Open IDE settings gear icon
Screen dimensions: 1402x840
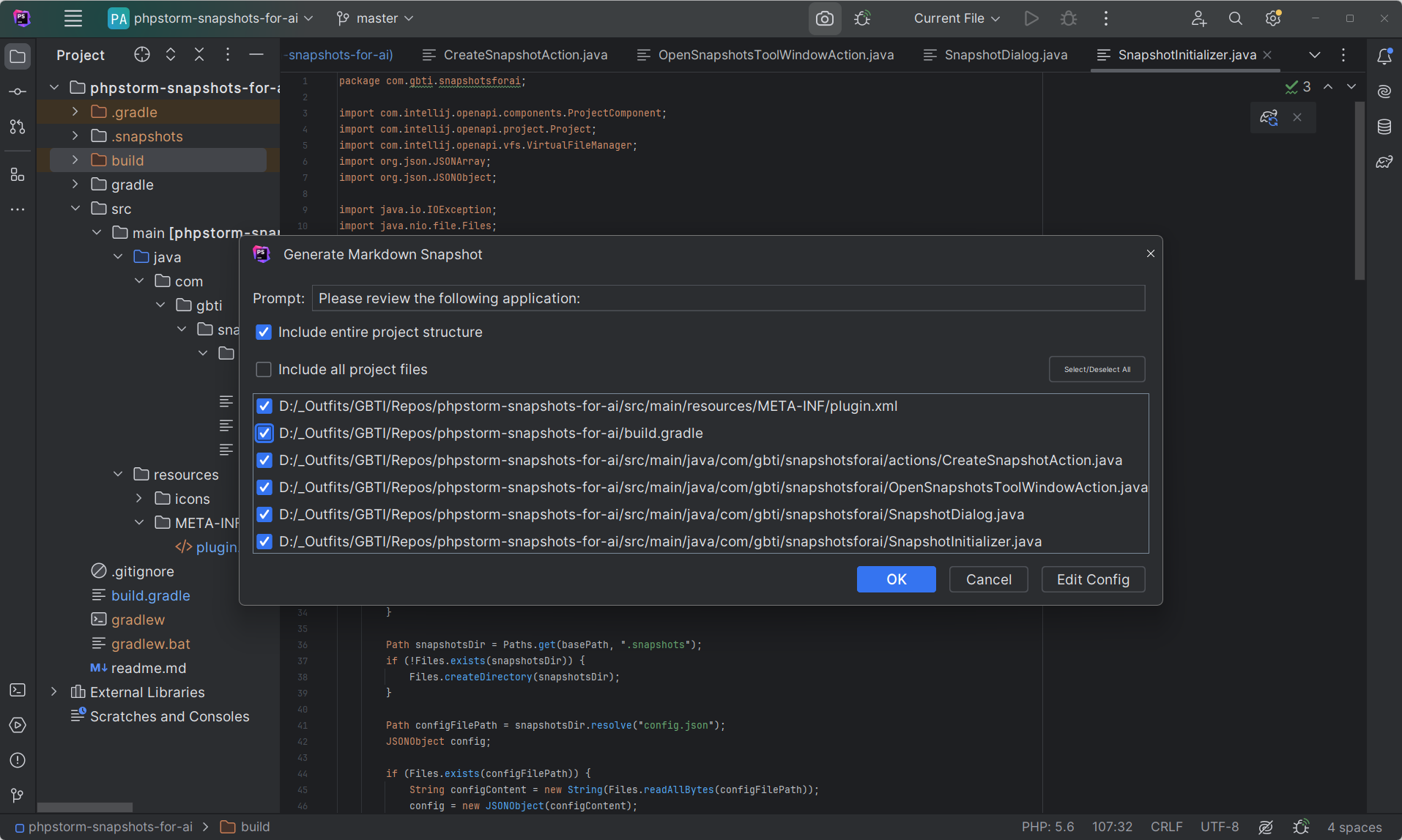[1273, 19]
